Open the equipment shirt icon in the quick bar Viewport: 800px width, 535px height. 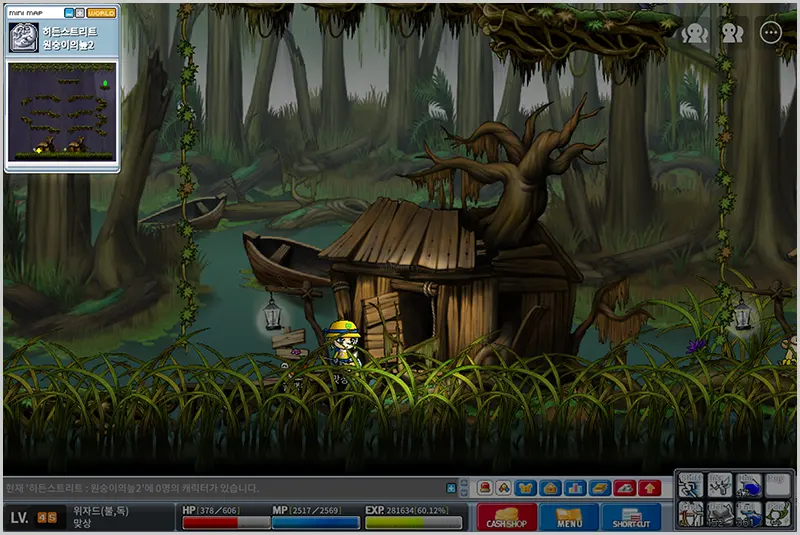coord(525,488)
